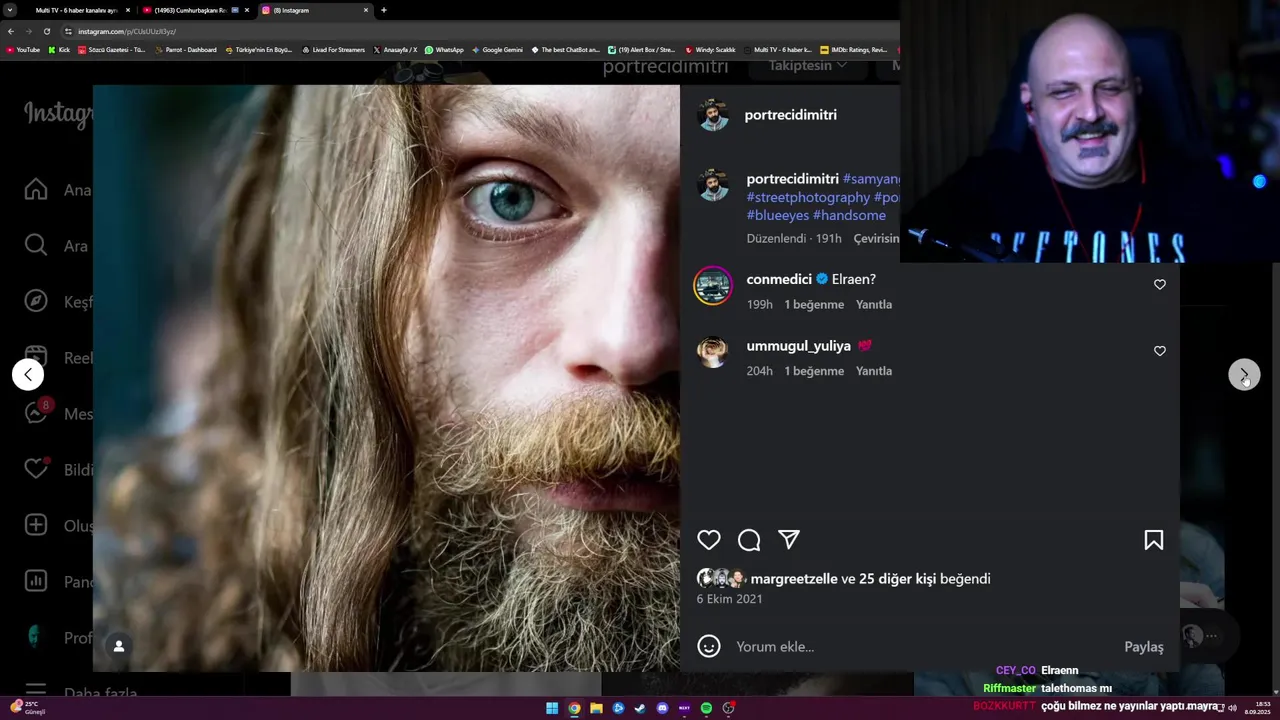Open the #handsome hashtag
The image size is (1280, 720).
click(x=849, y=215)
